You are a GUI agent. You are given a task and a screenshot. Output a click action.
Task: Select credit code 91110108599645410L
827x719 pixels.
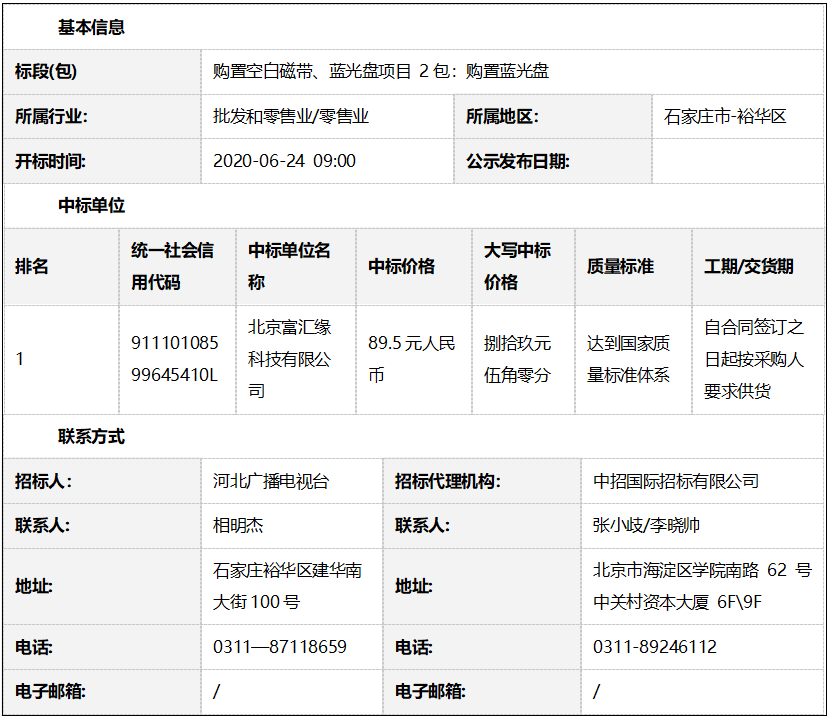click(x=175, y=359)
